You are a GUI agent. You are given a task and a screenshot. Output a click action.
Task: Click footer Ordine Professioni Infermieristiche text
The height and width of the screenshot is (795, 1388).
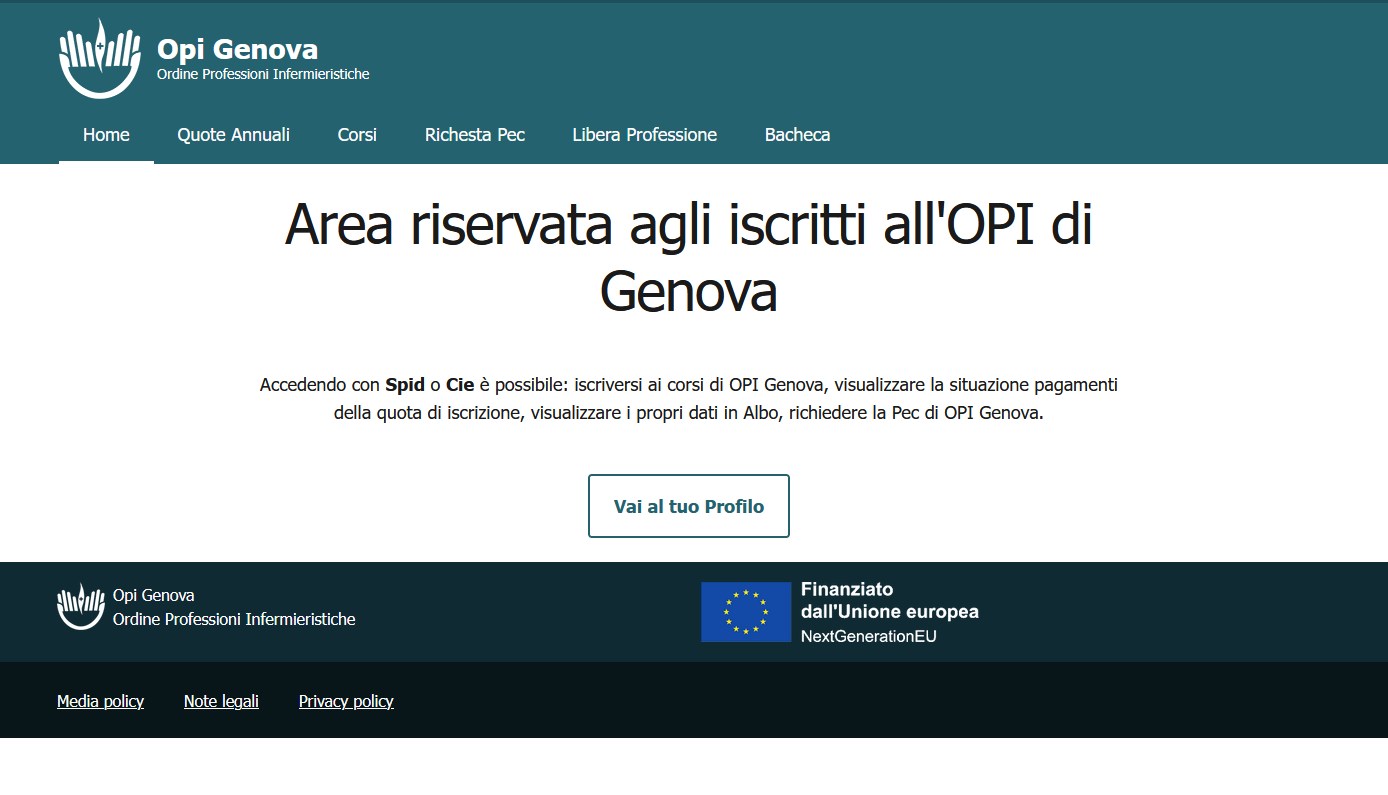pos(234,619)
